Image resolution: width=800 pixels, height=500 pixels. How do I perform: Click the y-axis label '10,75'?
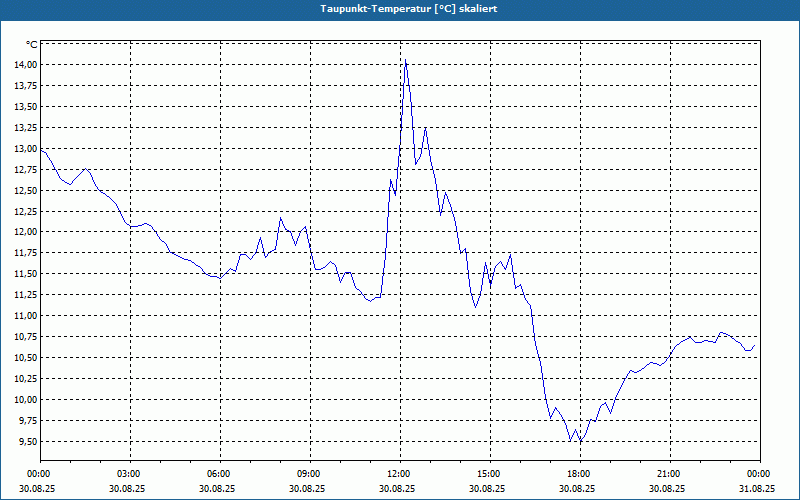tap(28, 337)
